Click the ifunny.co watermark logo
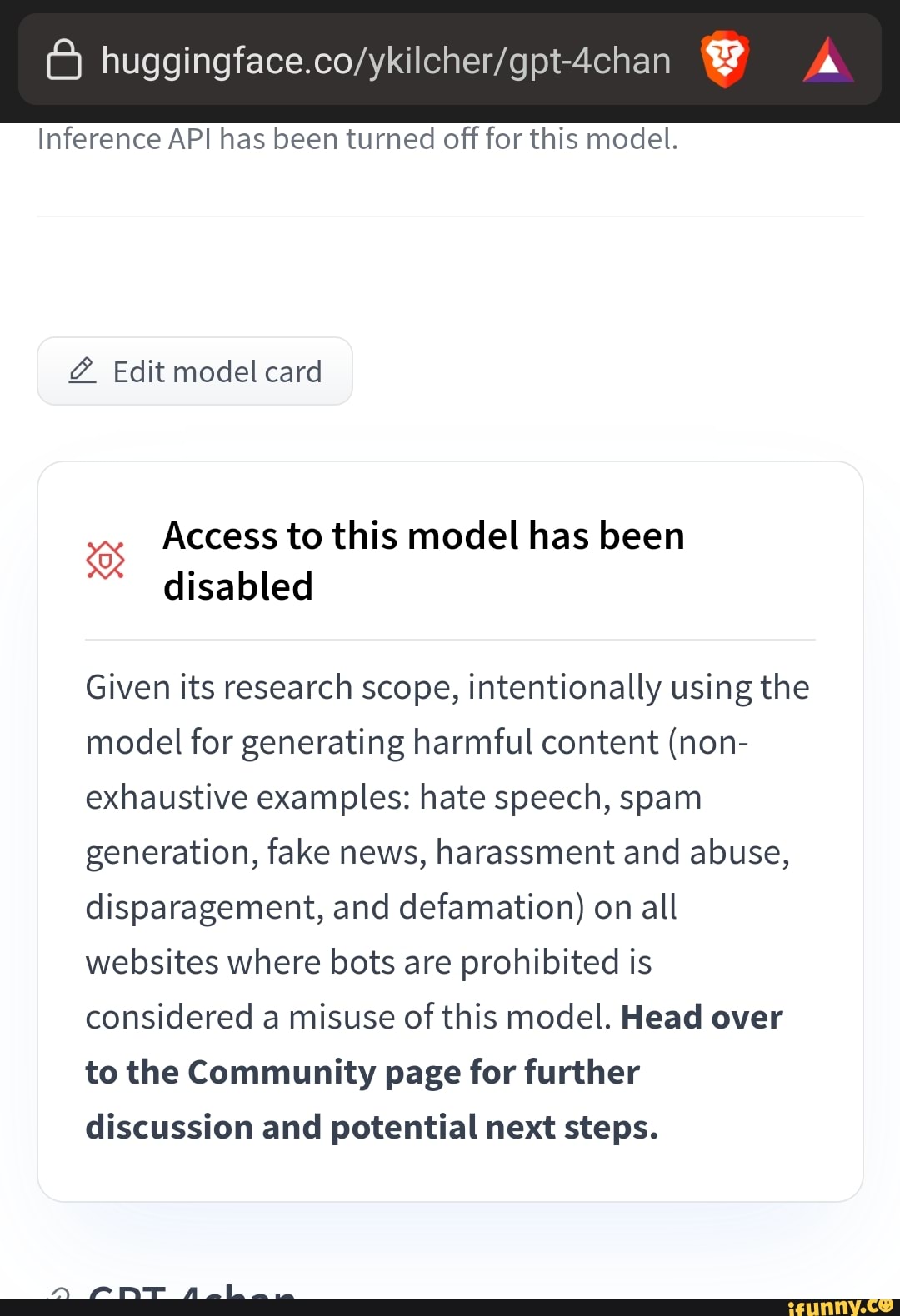 (x=840, y=1306)
